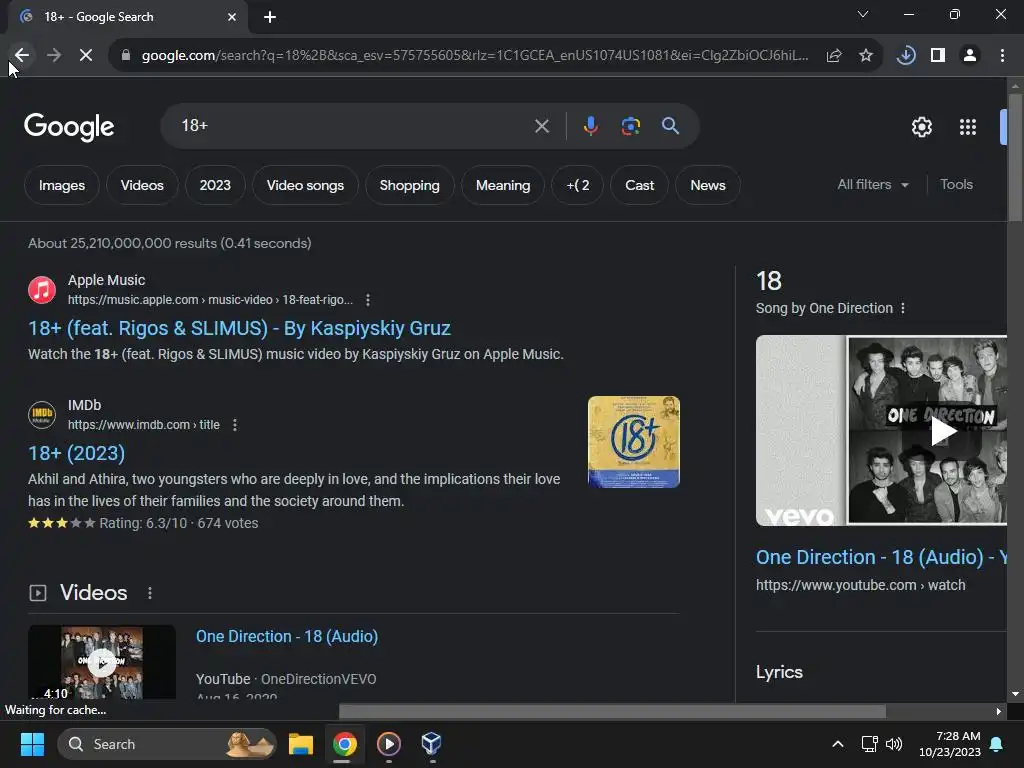
Task: Open the volume control in system tray
Action: [x=894, y=744]
